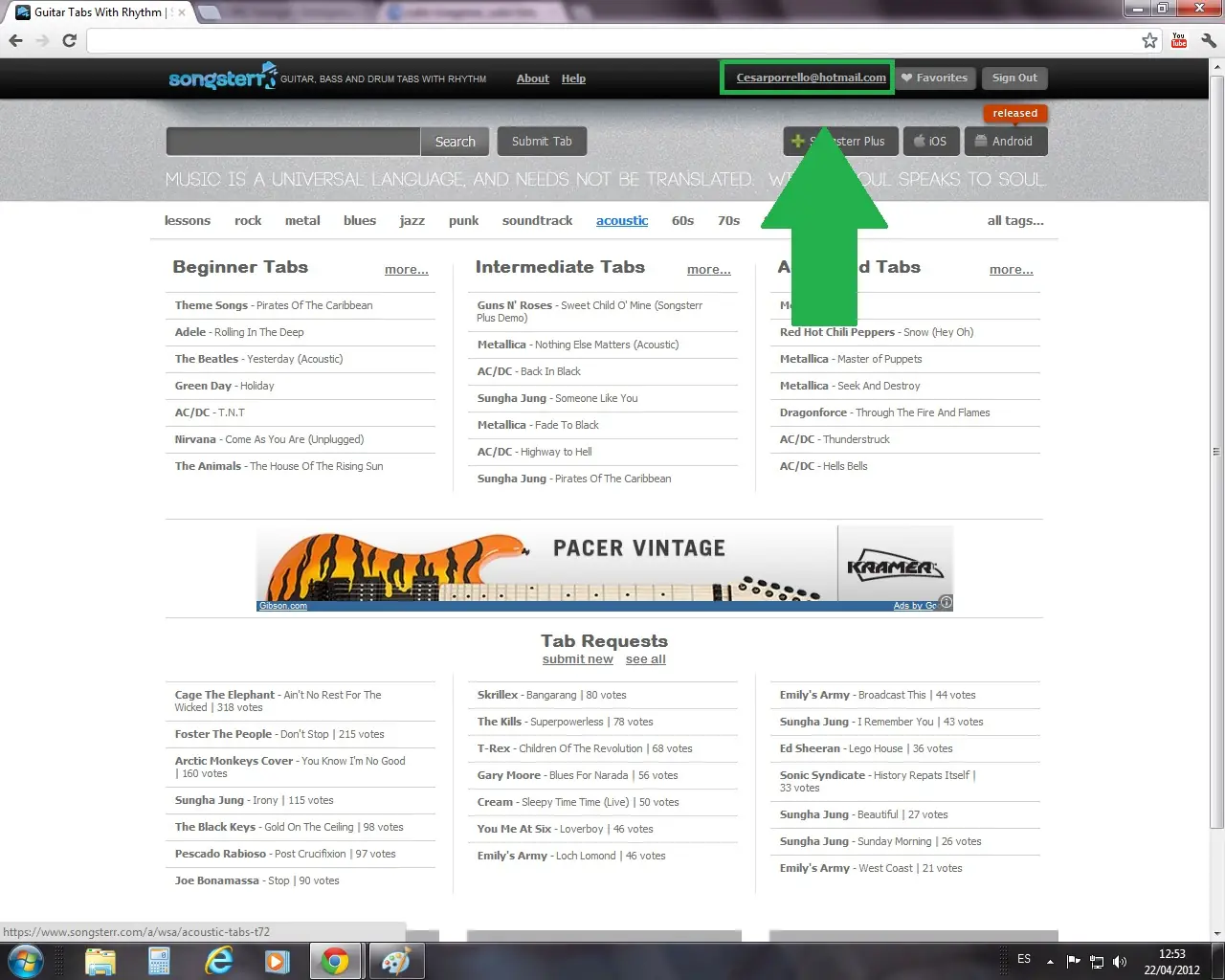Click the network tray icon
Screen dimensions: 1225x980
(1097, 961)
